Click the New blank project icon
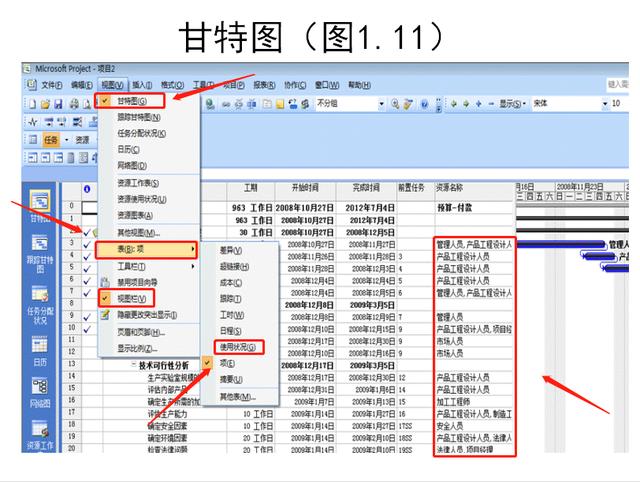Screen dimensions: 640x482 [x=32, y=104]
